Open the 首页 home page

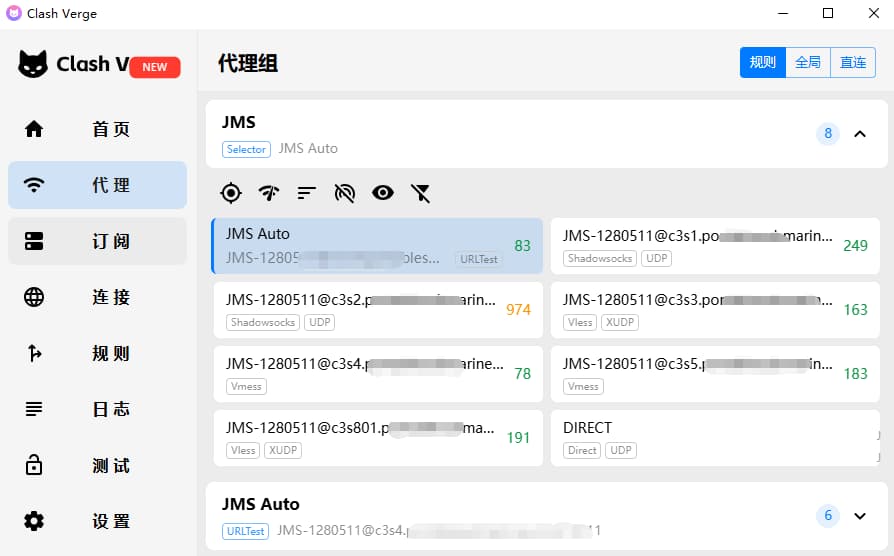click(97, 129)
